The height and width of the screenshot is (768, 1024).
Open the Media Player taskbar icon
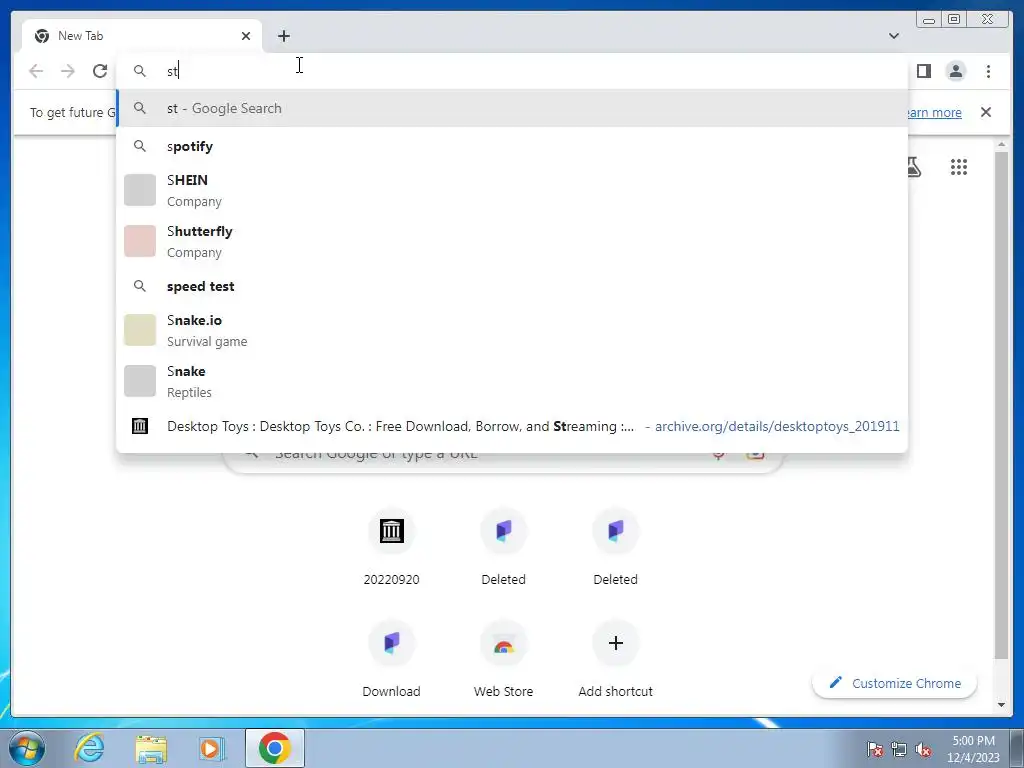pos(212,748)
